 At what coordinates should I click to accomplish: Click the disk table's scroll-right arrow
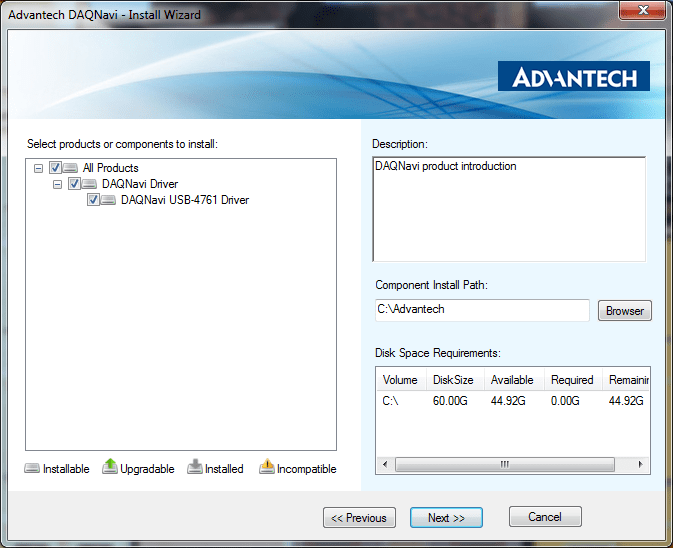pos(640,464)
